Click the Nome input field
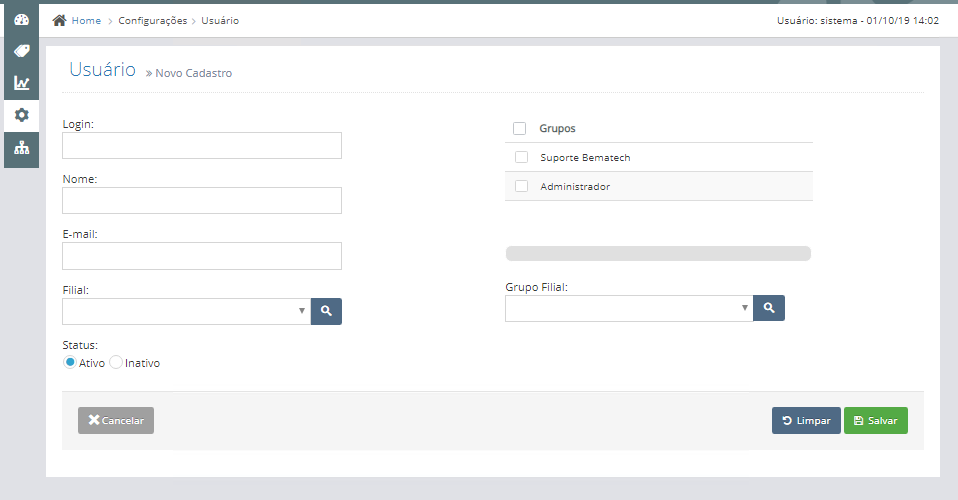 [202, 200]
